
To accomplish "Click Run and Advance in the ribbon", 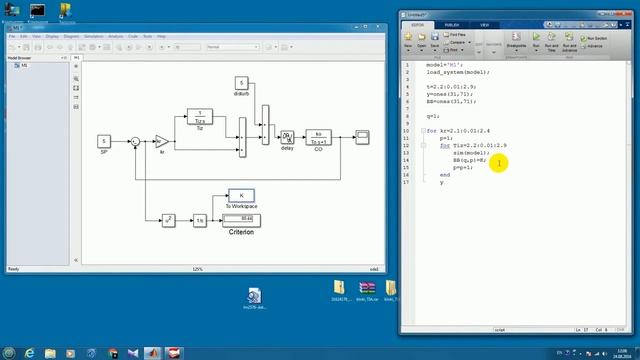I will pos(569,42).
